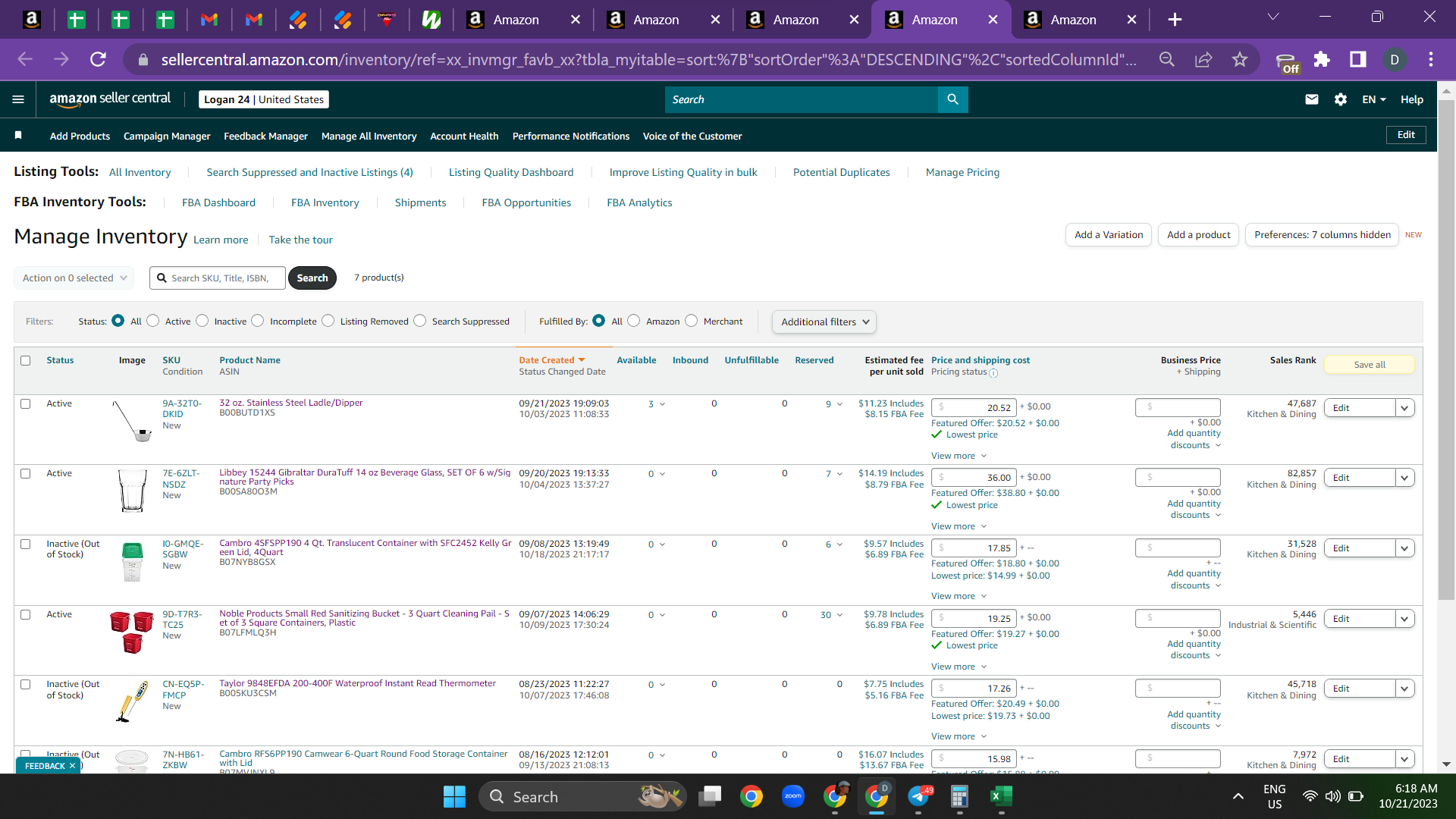1456x819 pixels.
Task: Choose the Search Suppressed status filter
Action: (420, 321)
